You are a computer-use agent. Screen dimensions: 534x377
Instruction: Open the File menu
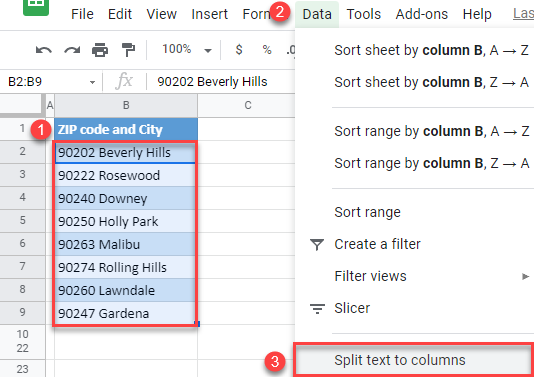pos(82,14)
